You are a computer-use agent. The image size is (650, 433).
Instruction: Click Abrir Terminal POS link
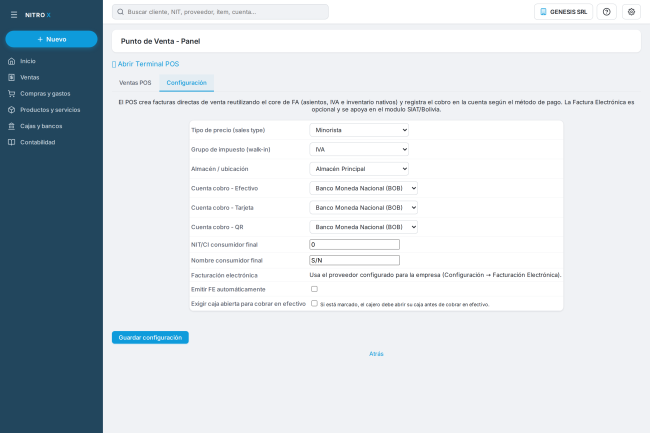(x=146, y=64)
